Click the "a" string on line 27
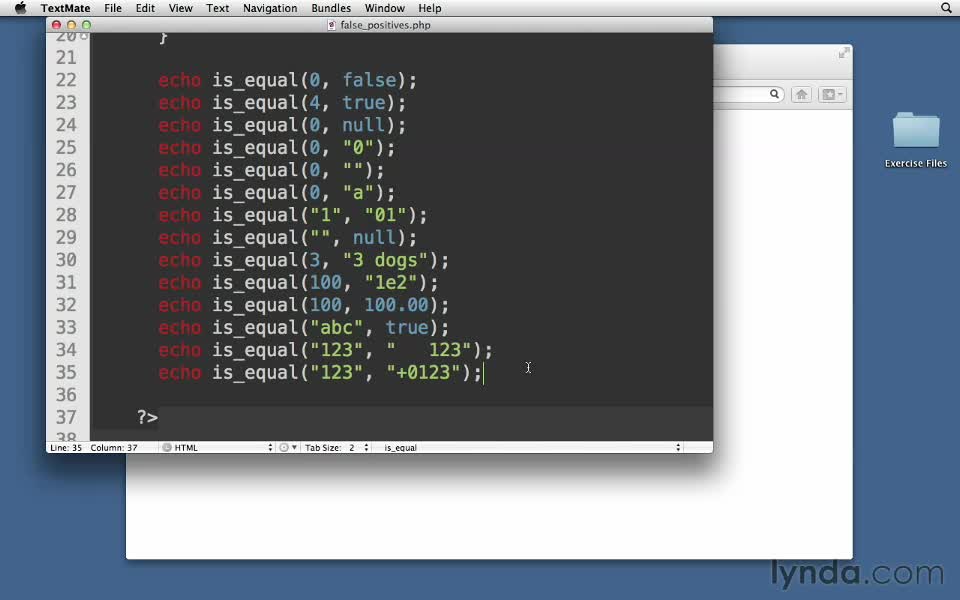 [358, 193]
